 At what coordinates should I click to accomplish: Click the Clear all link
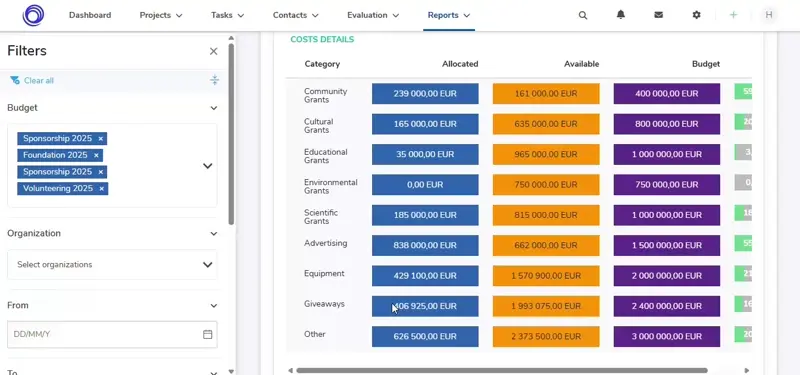click(x=39, y=81)
